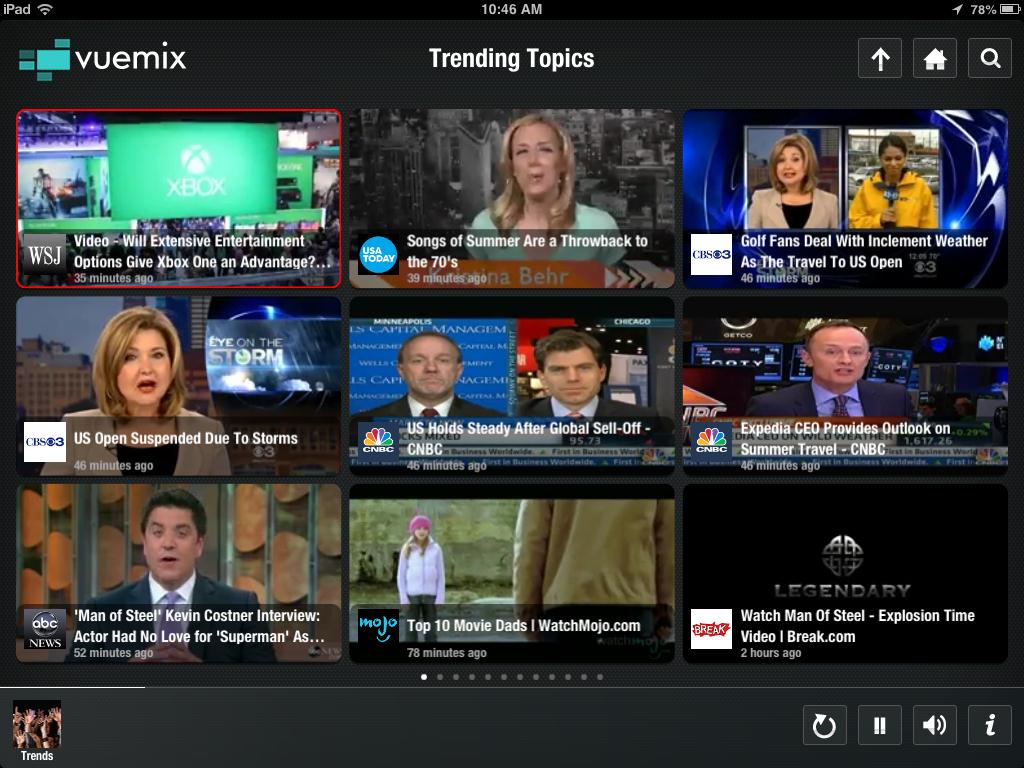Screen dimensions: 1024x768
Task: Click the '35 minutes ago' timestamp
Action: pyautogui.click(x=114, y=278)
